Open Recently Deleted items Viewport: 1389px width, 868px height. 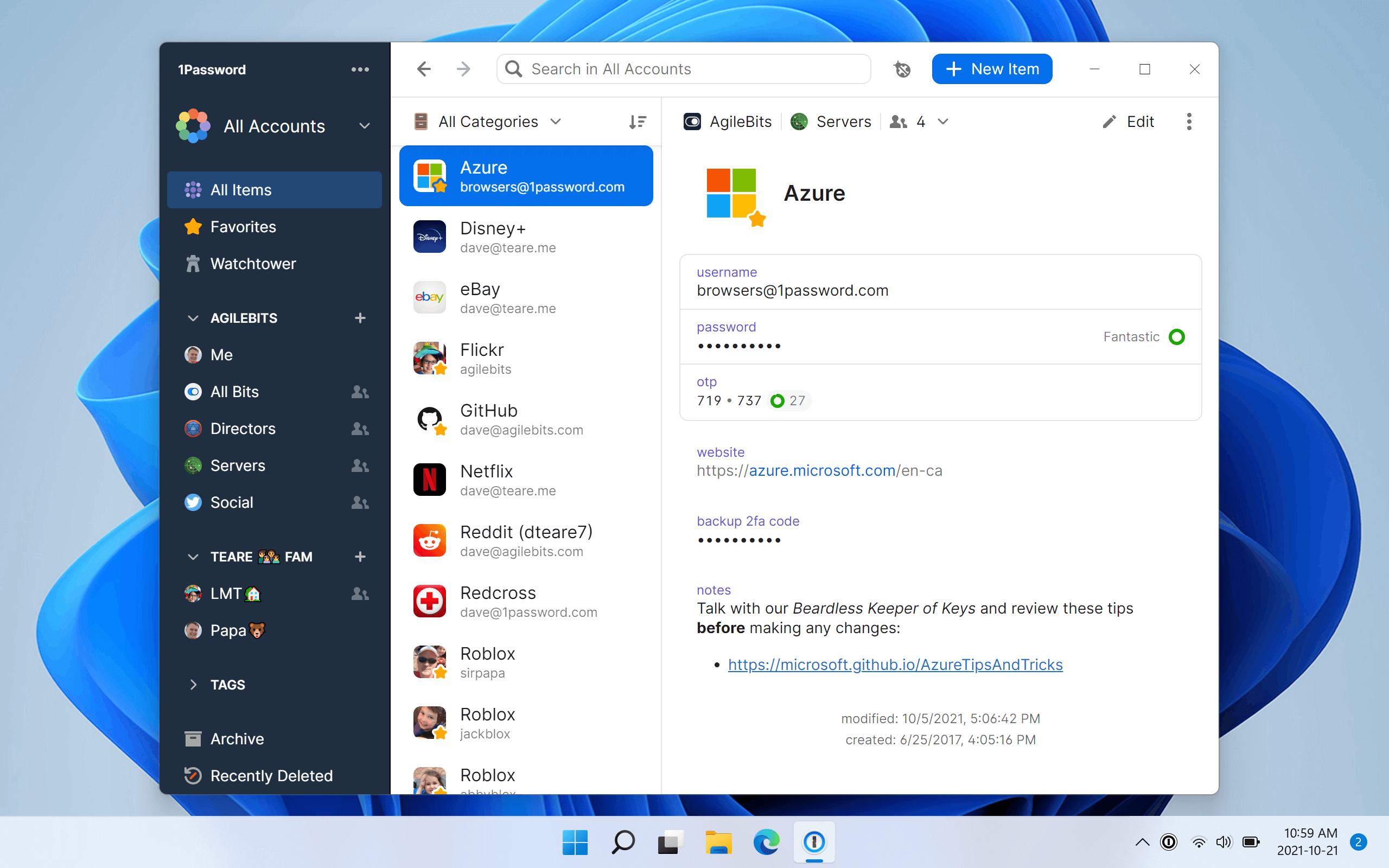pyautogui.click(x=271, y=776)
